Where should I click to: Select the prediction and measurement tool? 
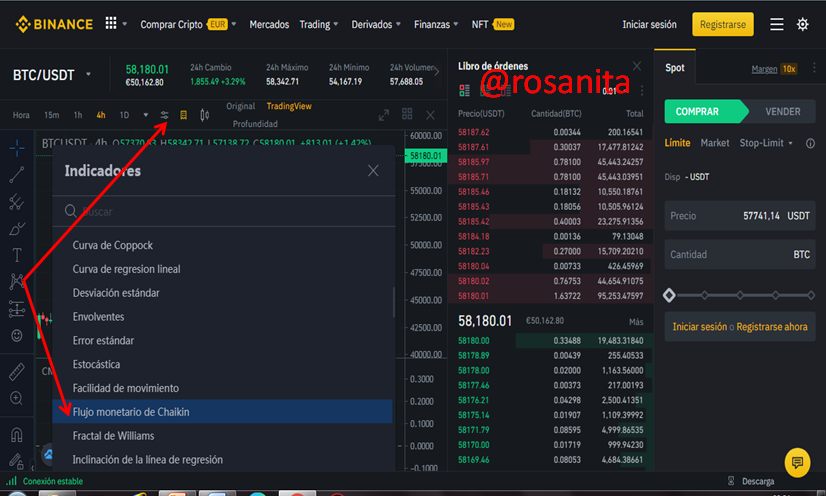pos(17,309)
